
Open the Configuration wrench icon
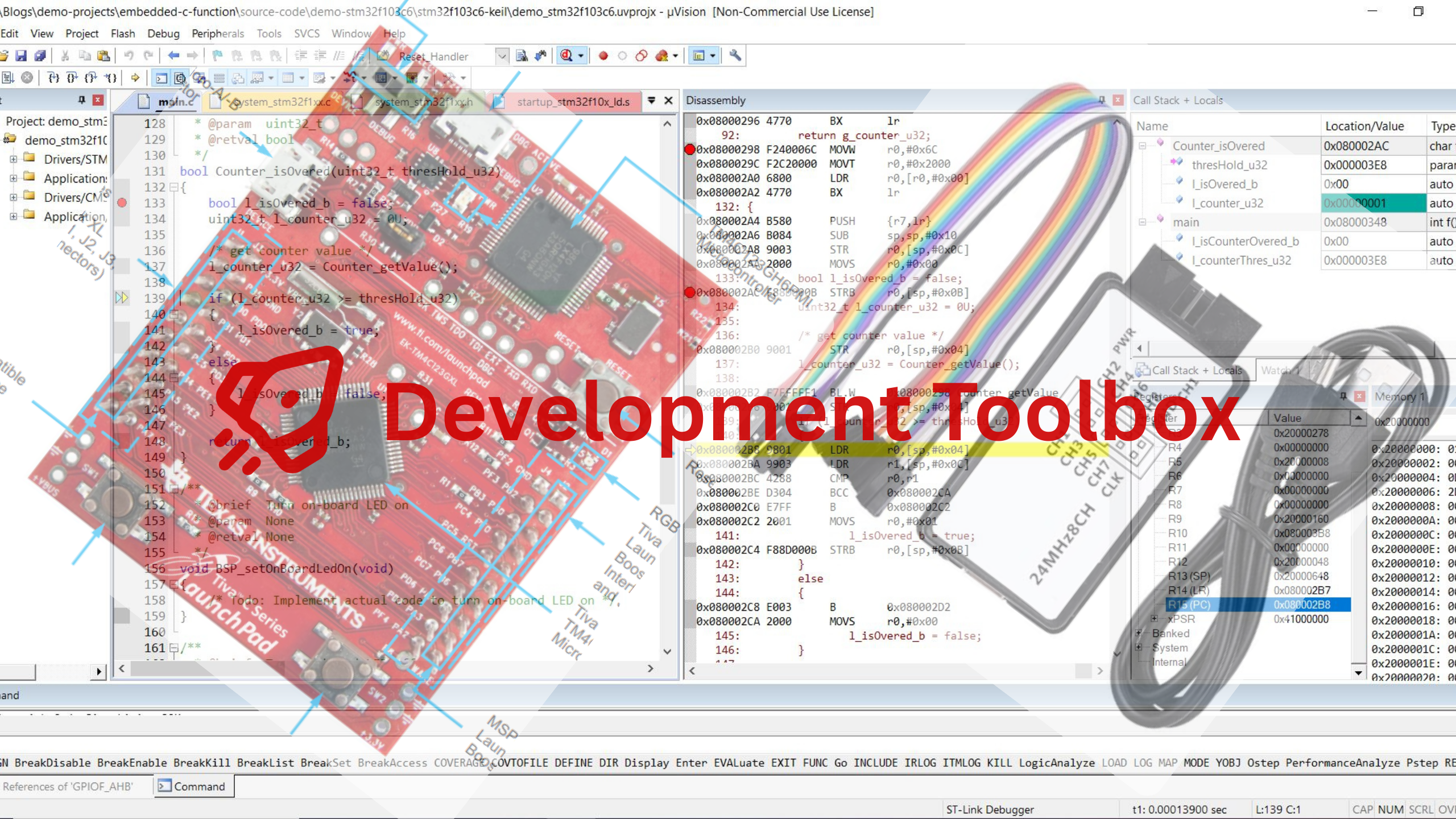click(x=735, y=56)
